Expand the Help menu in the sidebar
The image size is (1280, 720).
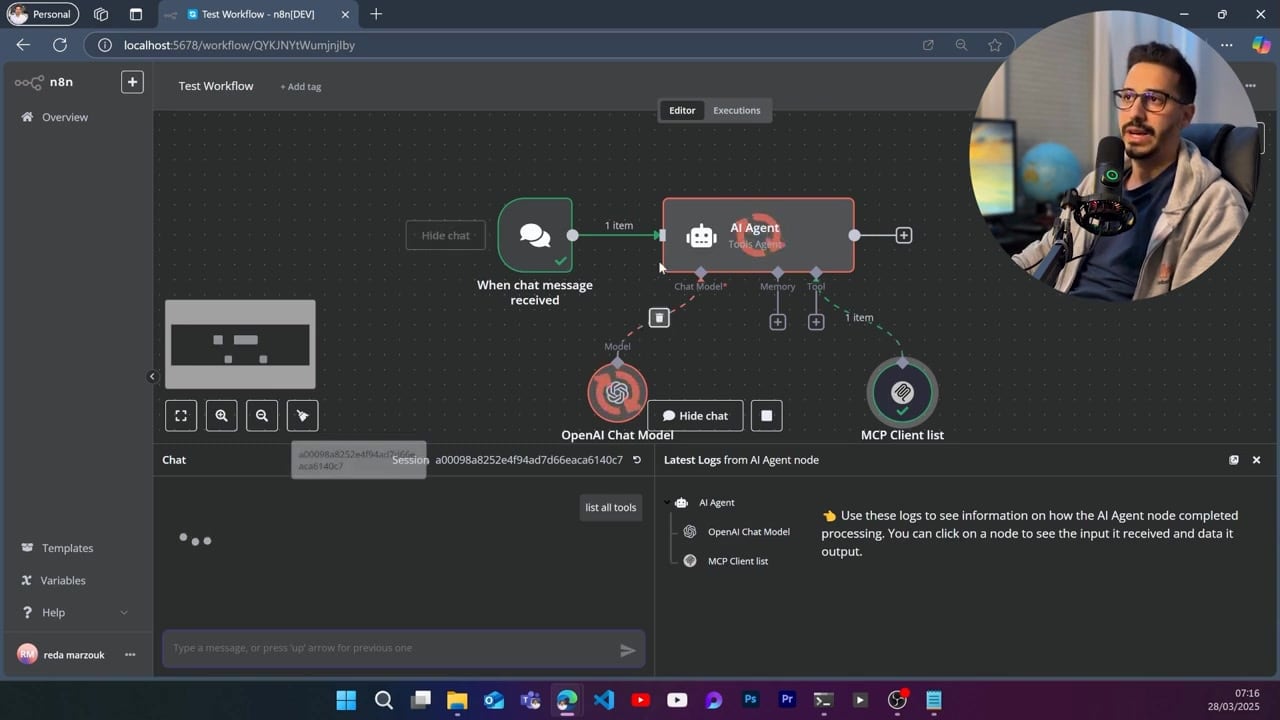coord(75,612)
